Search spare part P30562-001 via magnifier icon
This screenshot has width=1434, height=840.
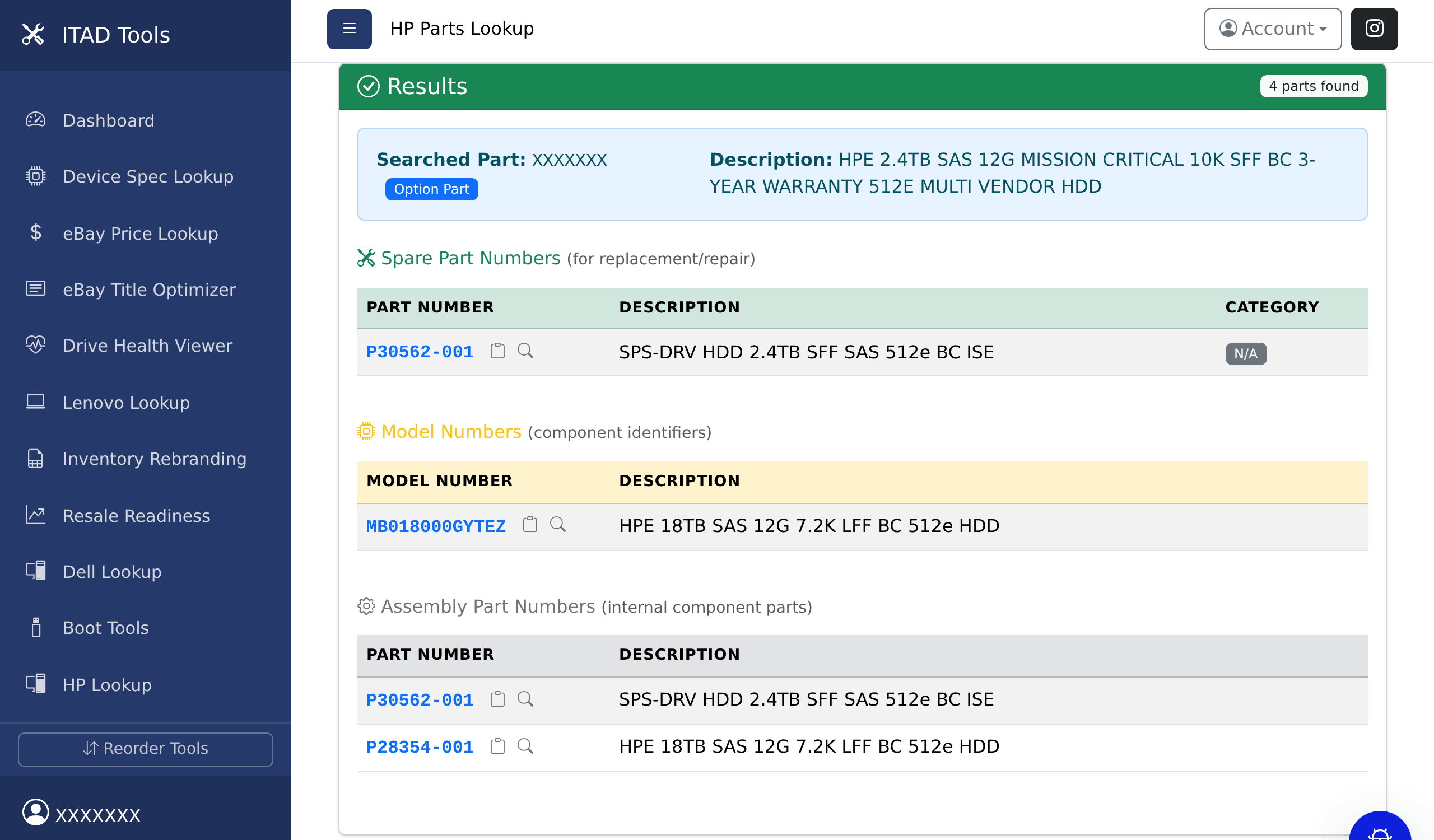pos(525,351)
